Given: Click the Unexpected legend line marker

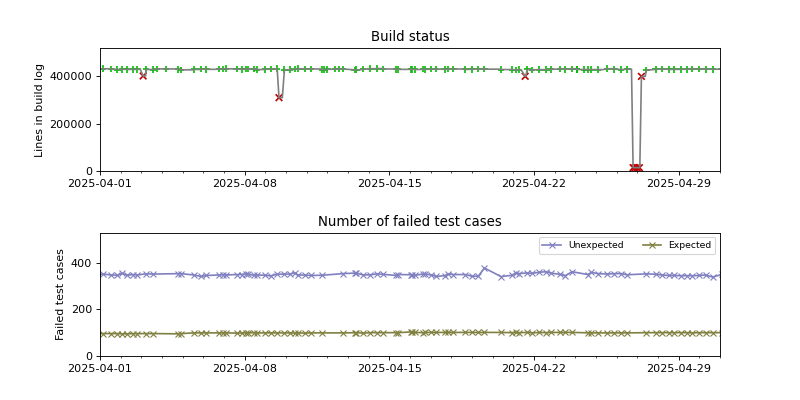Looking at the screenshot, I should [x=553, y=245].
